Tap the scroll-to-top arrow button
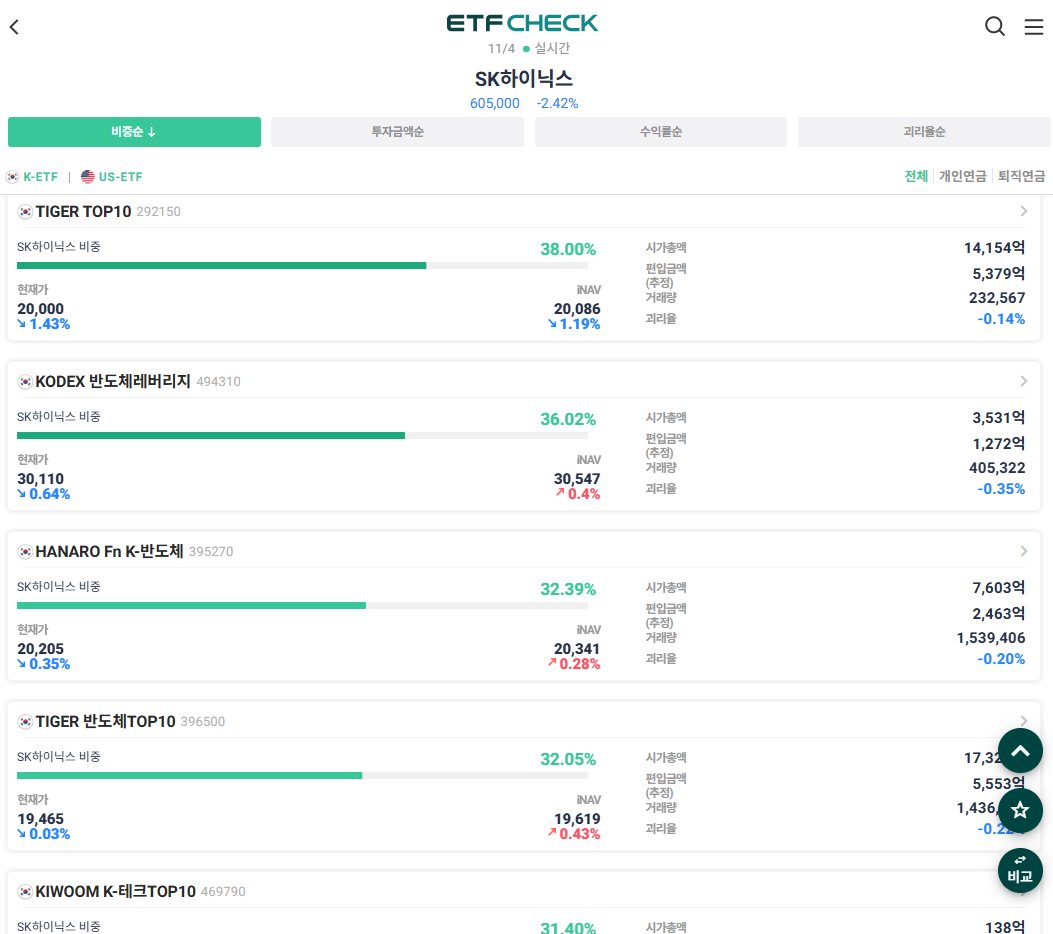The image size is (1053, 934). [x=1020, y=751]
